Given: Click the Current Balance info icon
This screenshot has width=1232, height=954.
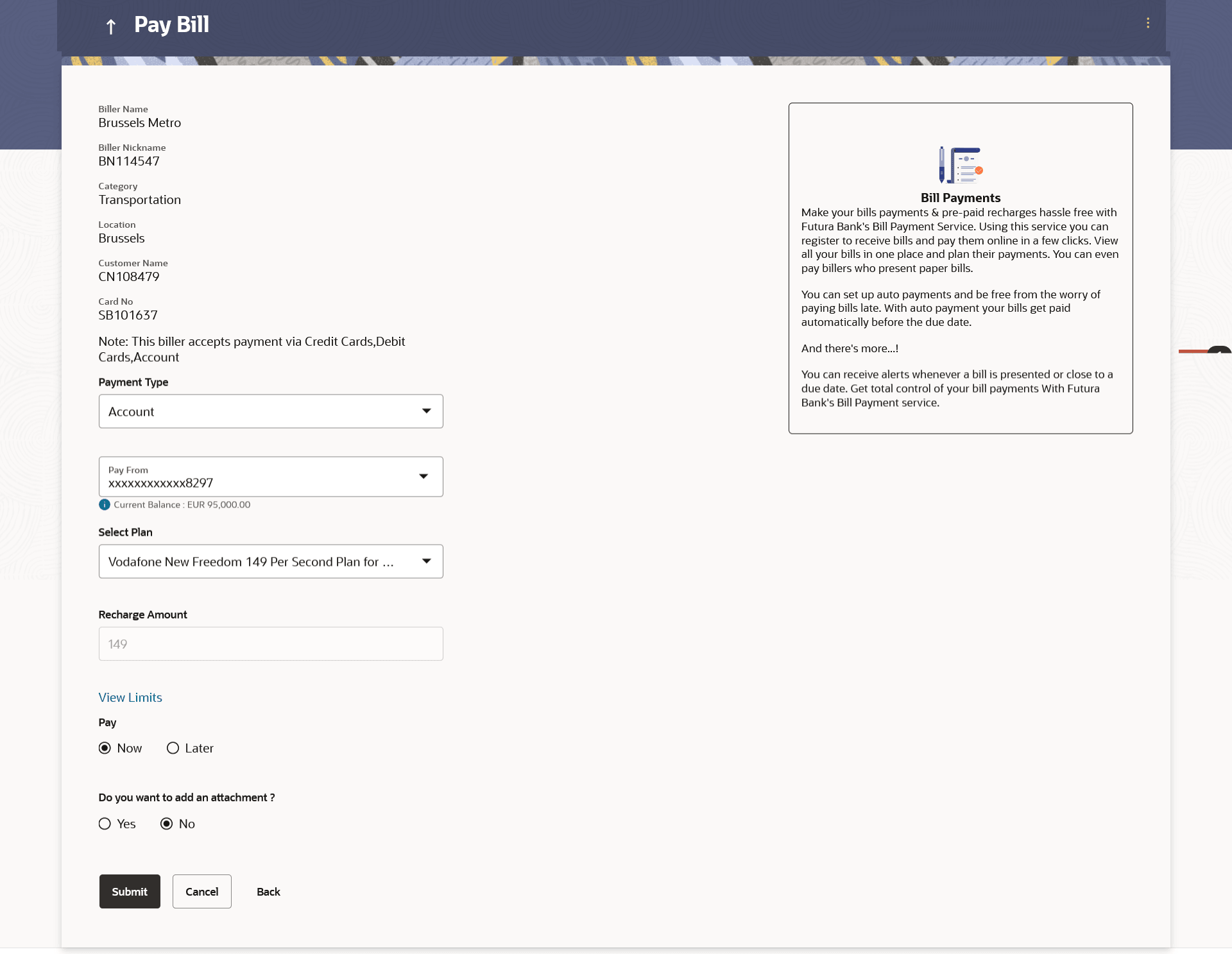Looking at the screenshot, I should point(104,505).
